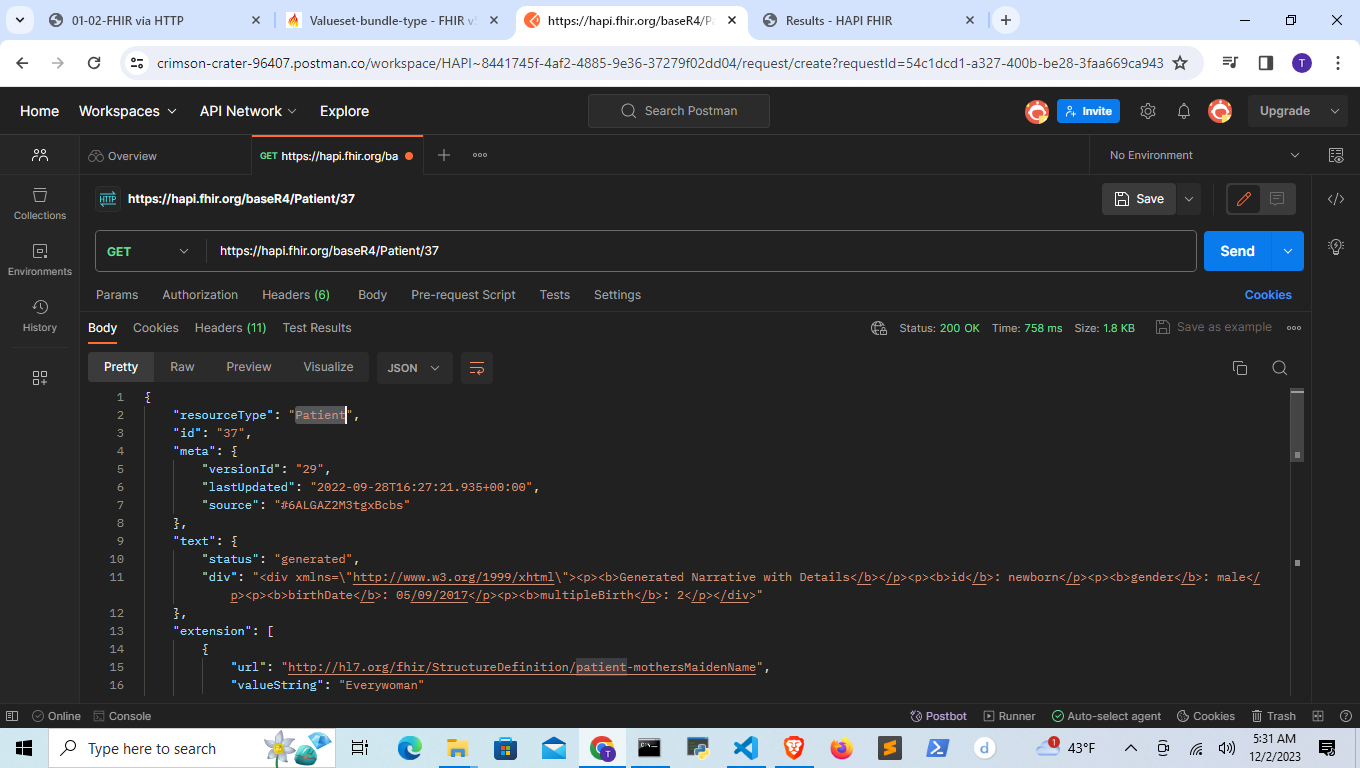Save the current request
The image size is (1360, 768).
coord(1139,199)
